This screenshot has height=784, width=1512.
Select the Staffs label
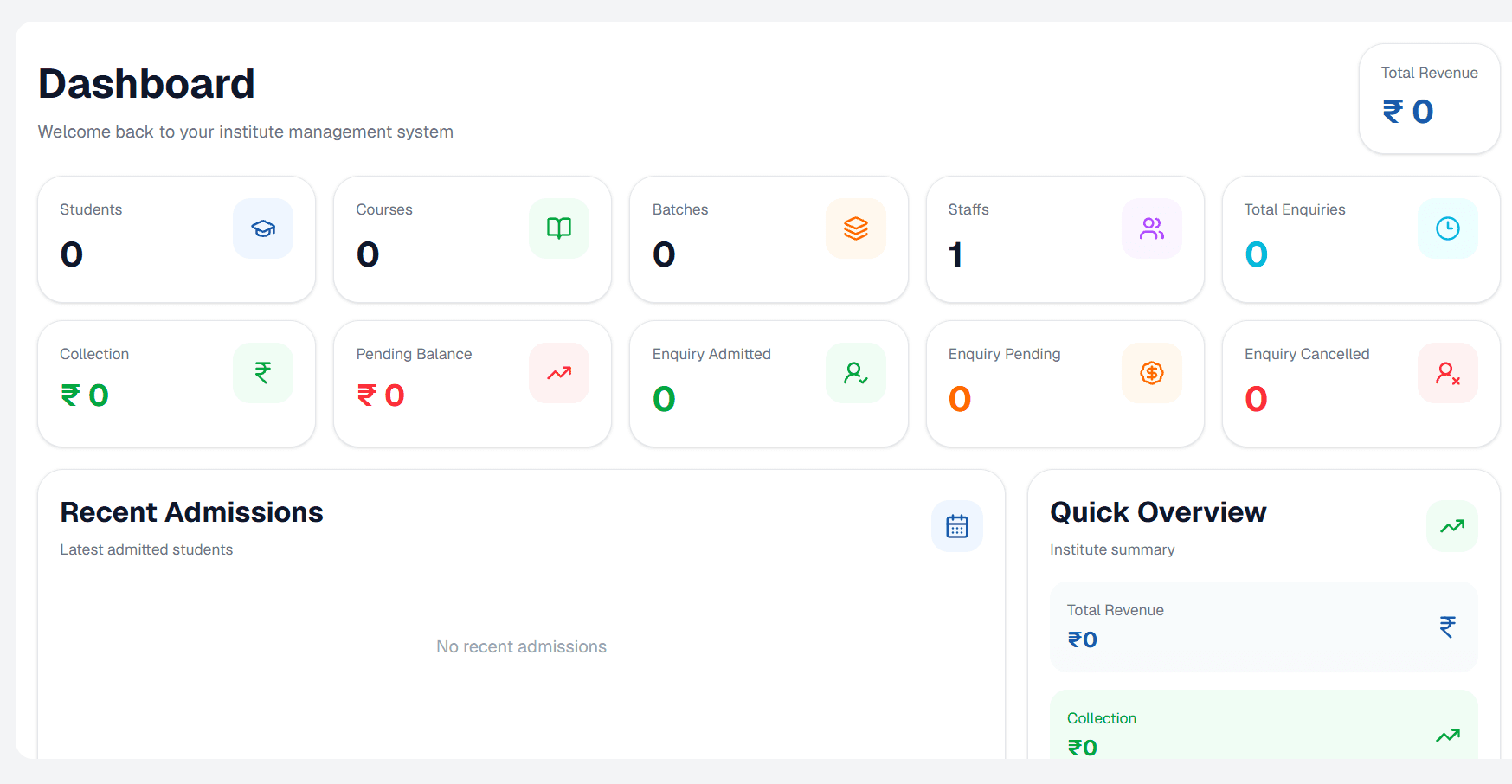coord(968,209)
